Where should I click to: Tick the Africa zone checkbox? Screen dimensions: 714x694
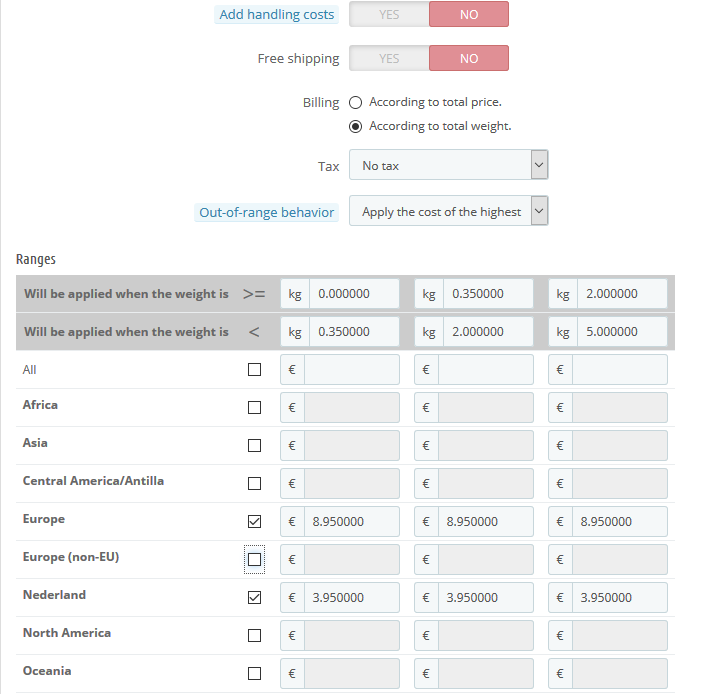pyautogui.click(x=254, y=408)
